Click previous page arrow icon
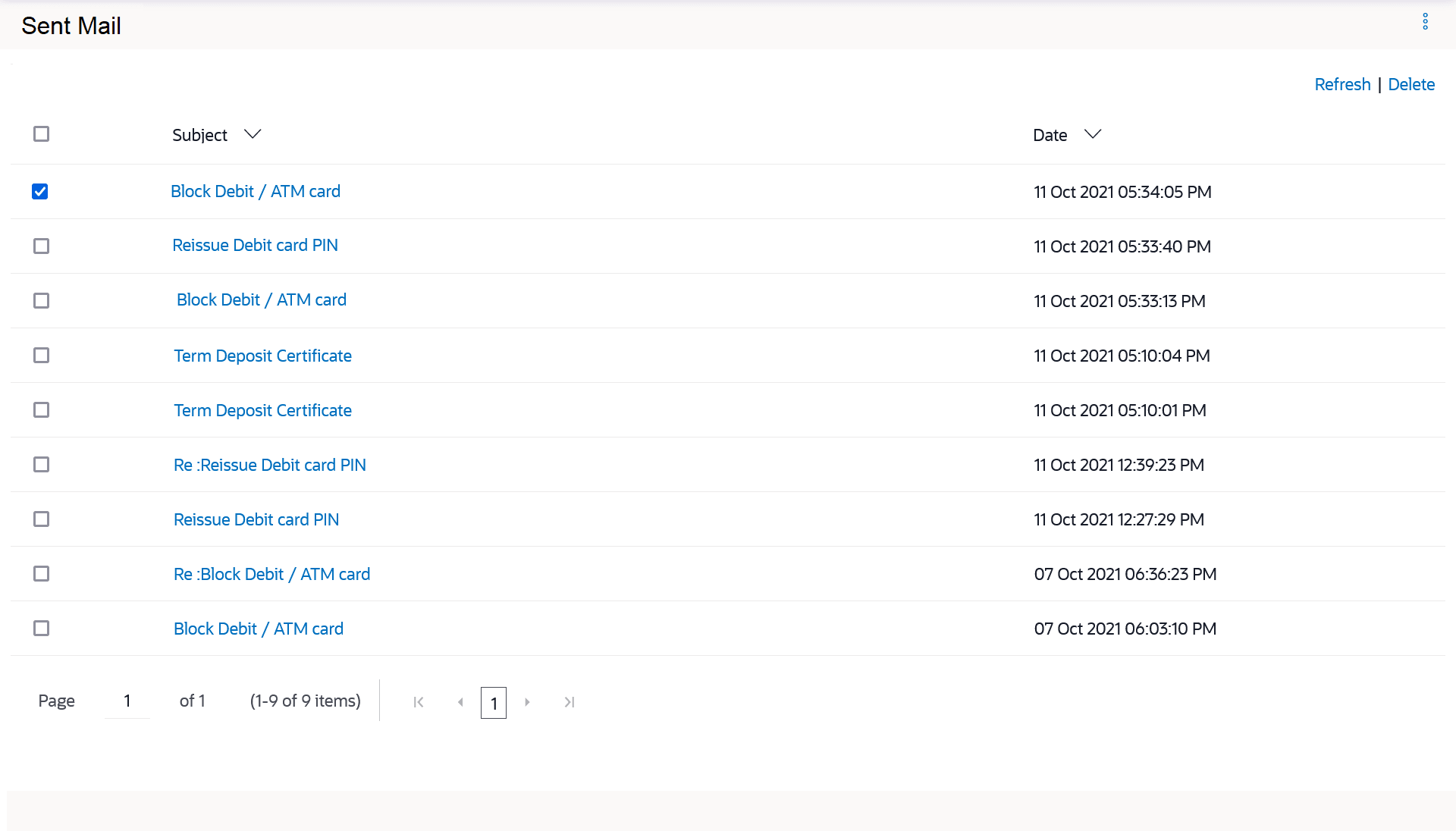1456x831 pixels. click(x=460, y=702)
